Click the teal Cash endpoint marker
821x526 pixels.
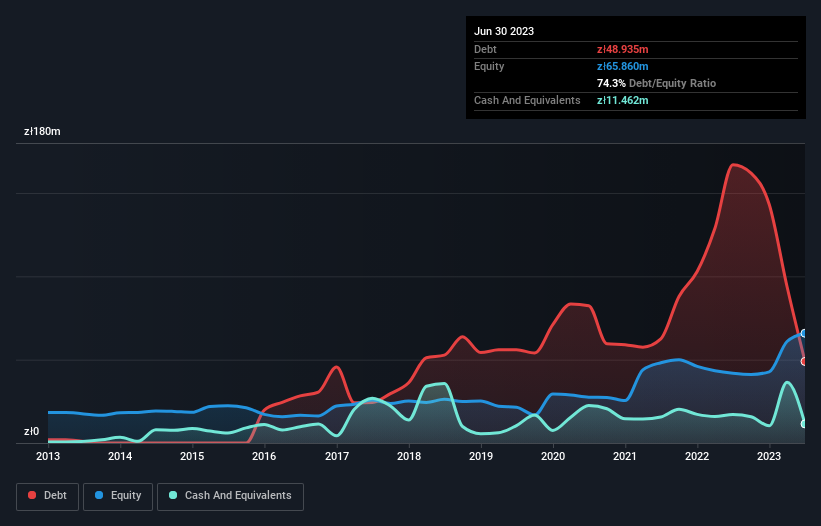click(x=804, y=424)
